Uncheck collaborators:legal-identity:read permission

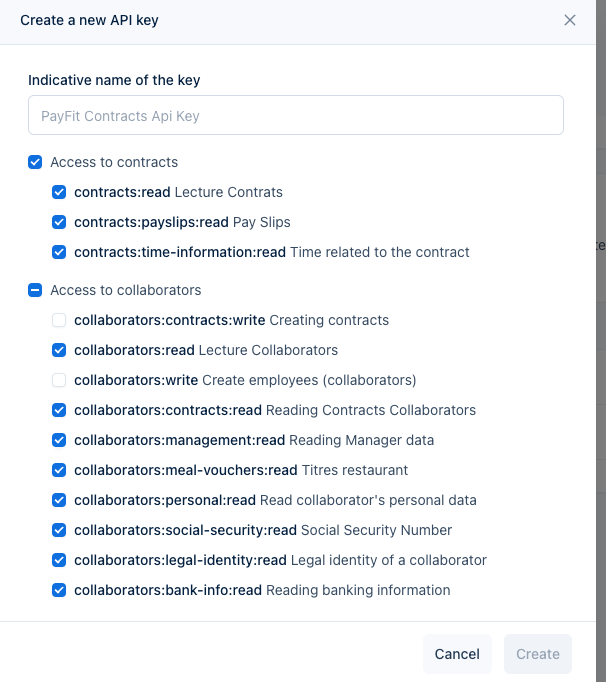[59, 560]
